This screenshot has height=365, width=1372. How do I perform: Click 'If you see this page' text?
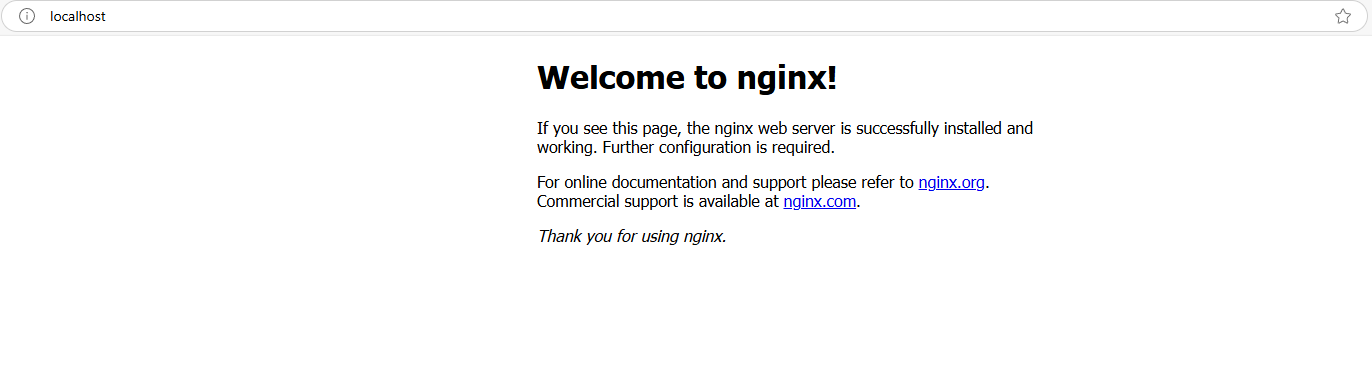tap(609, 128)
